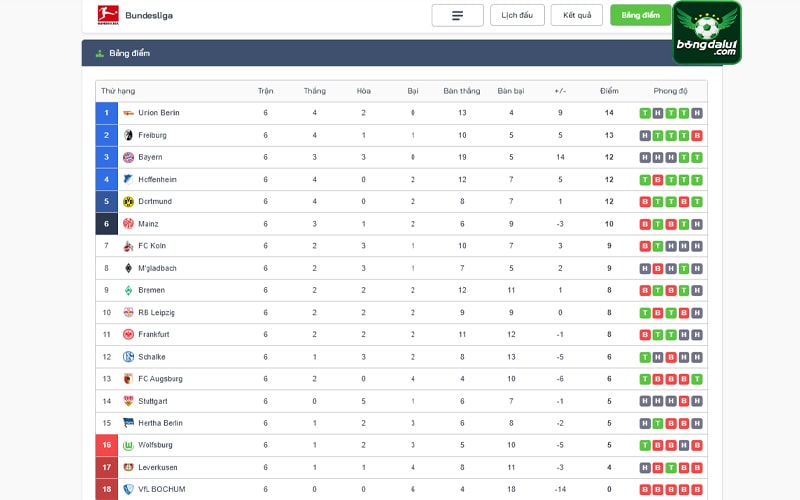Image resolution: width=800 pixels, height=500 pixels.
Task: Click the Thắng column header
Action: (x=315, y=91)
